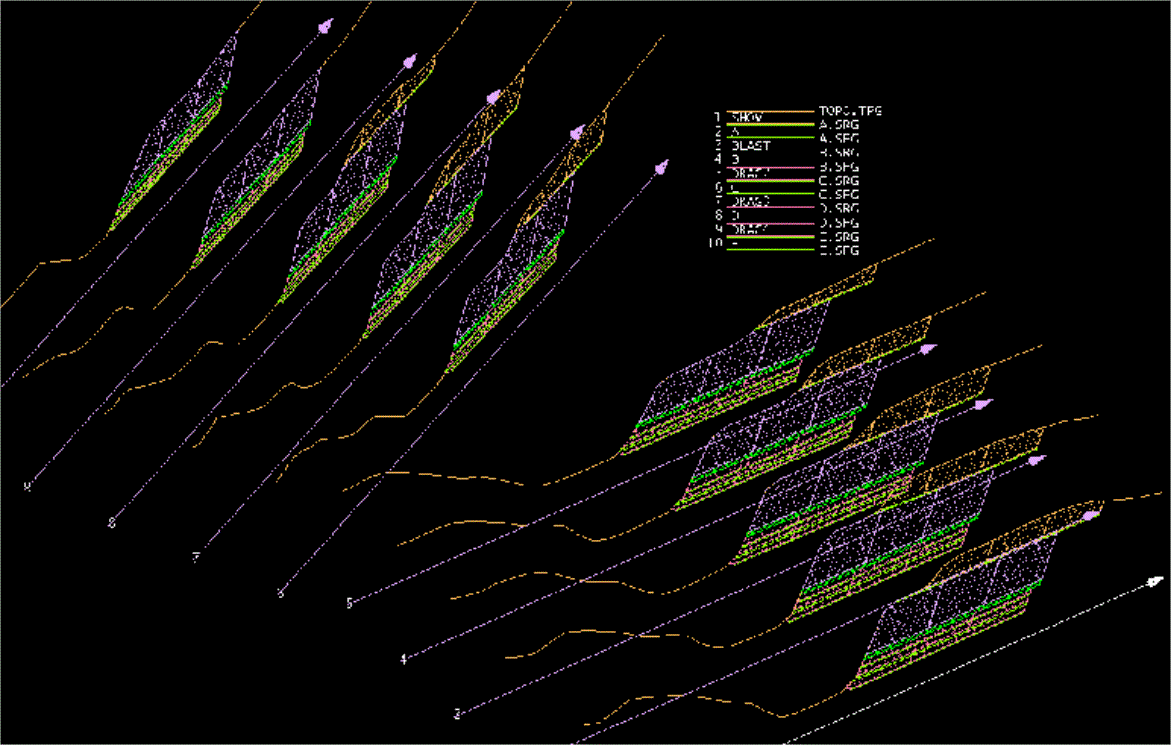Viewport: 1171px width, 745px height.
Task: Click the large white arrowhead on white baseline
Action: point(1155,582)
